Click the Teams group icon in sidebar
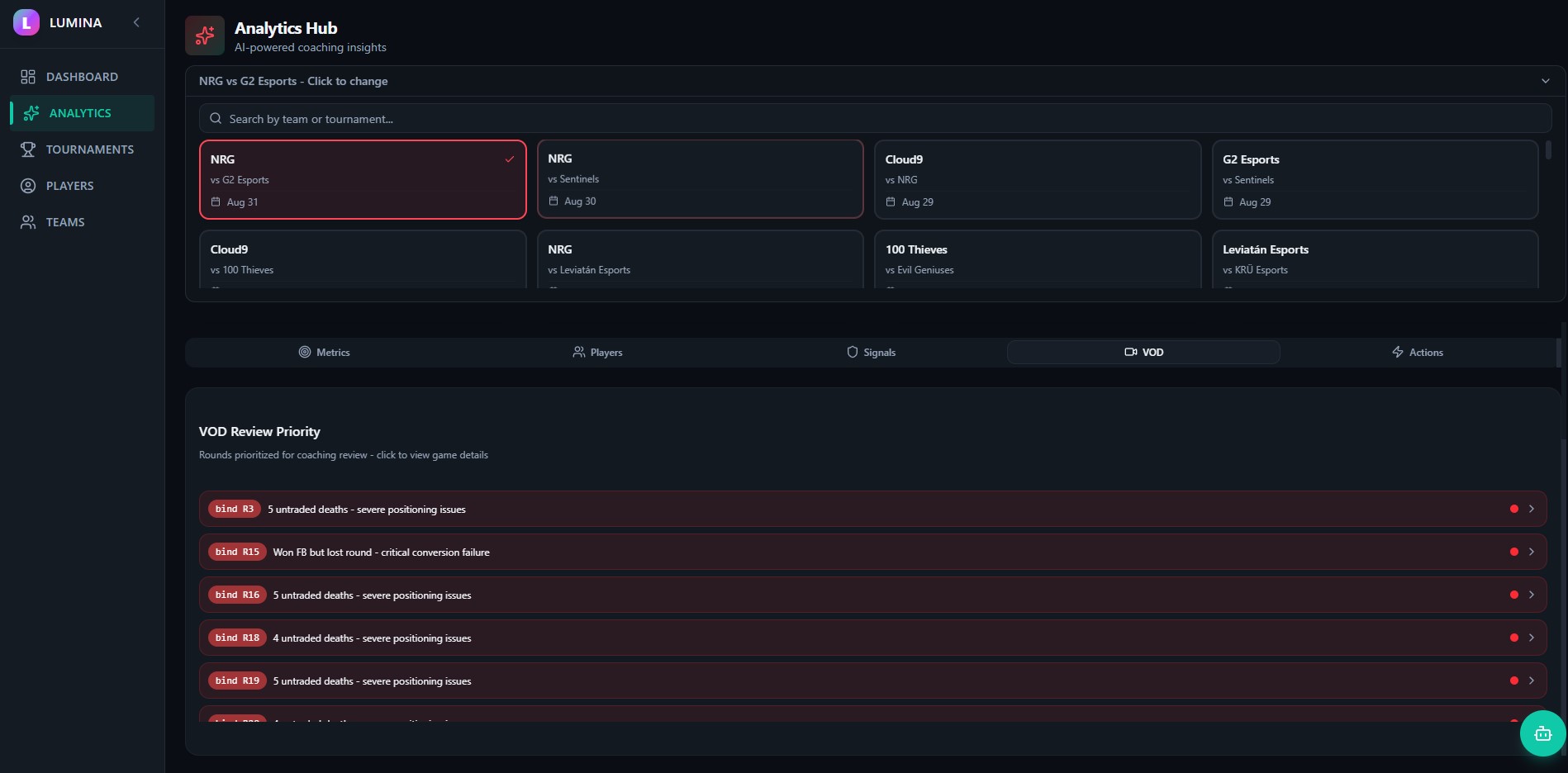 pos(28,222)
